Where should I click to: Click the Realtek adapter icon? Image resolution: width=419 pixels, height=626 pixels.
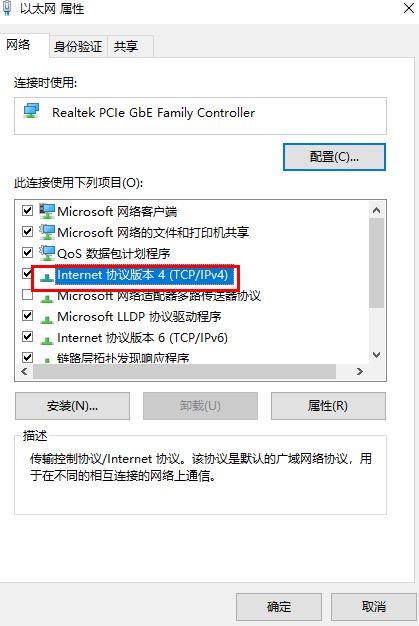31,111
